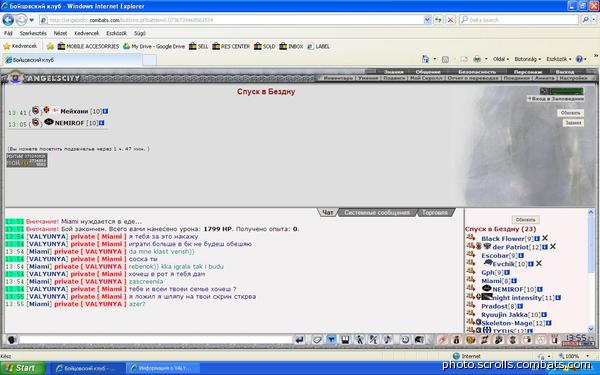Click private-message arrow icon for Escobar
Image resolution: width=600 pixels, height=375 pixels.
point(471,254)
